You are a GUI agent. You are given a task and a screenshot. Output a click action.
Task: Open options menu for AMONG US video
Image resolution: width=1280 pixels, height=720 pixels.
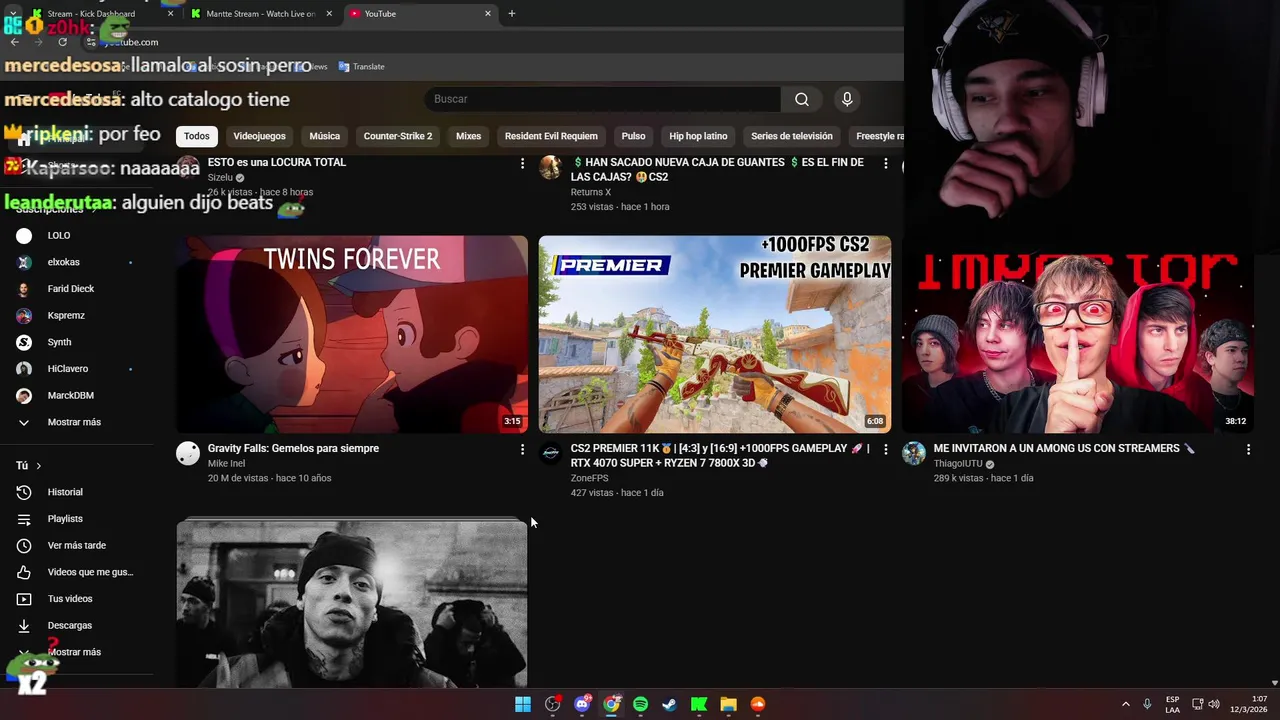pos(1248,450)
